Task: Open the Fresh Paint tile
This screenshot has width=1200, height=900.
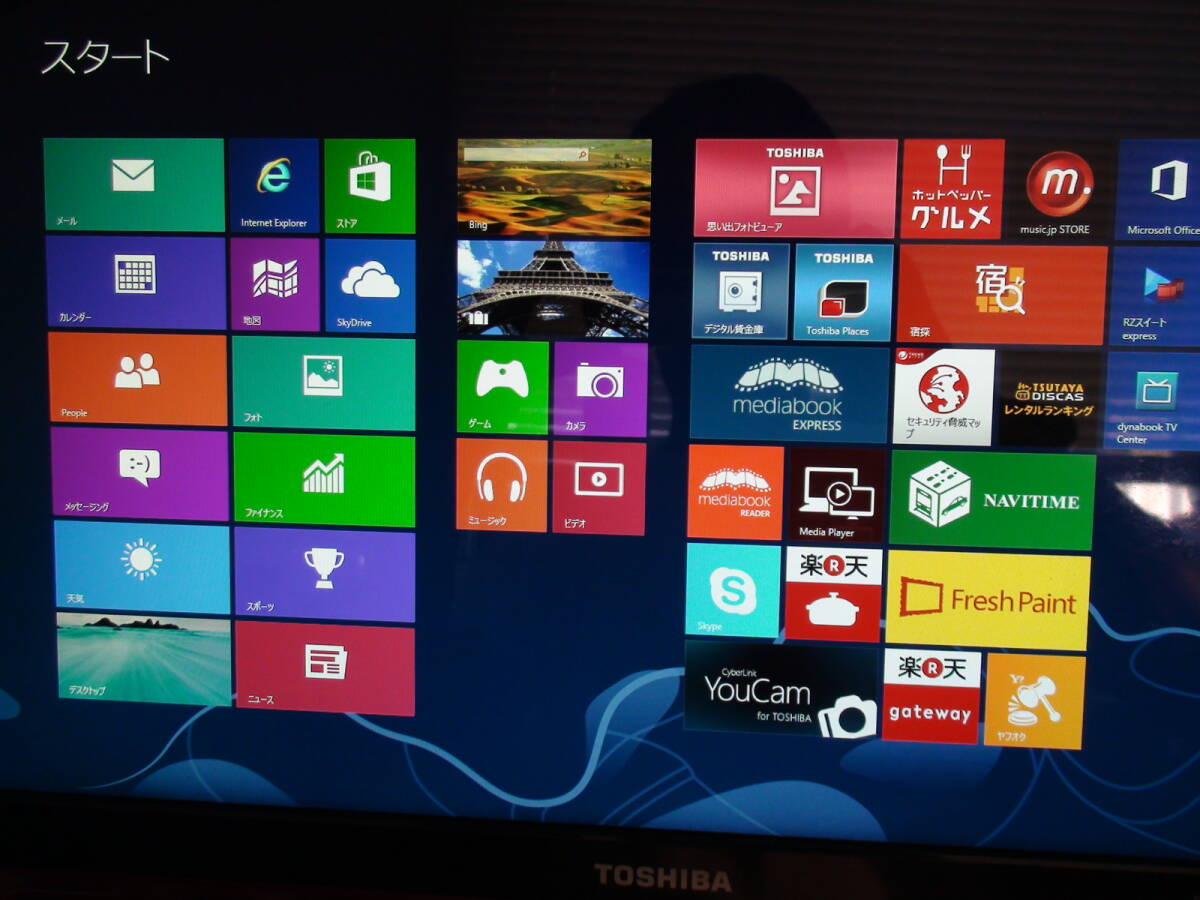Action: [988, 599]
